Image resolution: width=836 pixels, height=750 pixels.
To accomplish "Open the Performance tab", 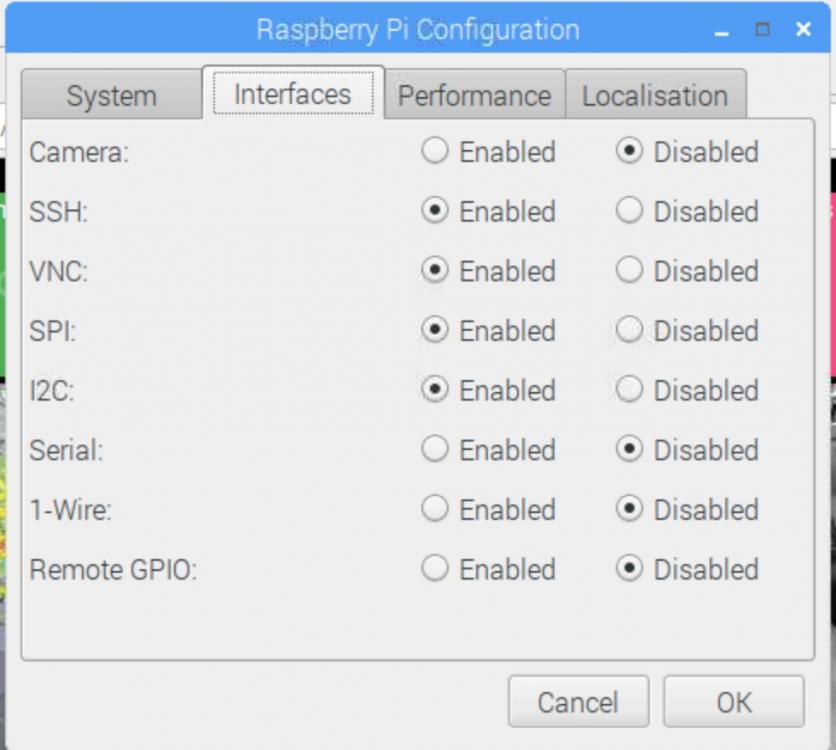I will [x=474, y=96].
